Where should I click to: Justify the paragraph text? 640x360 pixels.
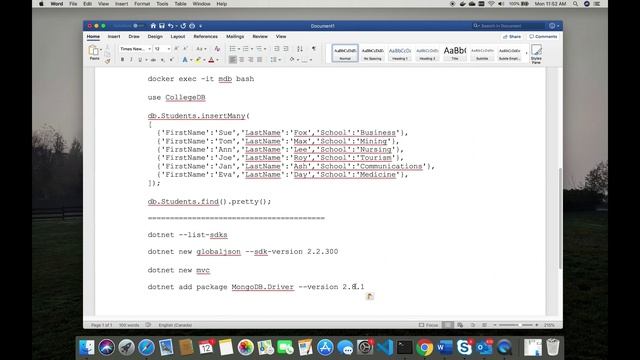(x=260, y=60)
